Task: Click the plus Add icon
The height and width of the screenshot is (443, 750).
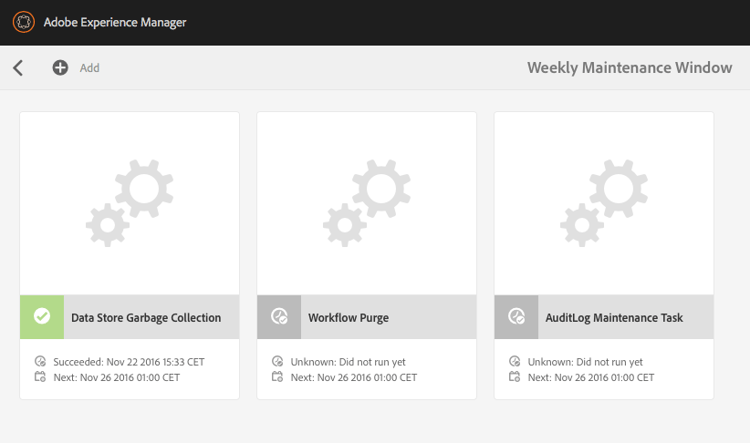Action: click(x=60, y=67)
